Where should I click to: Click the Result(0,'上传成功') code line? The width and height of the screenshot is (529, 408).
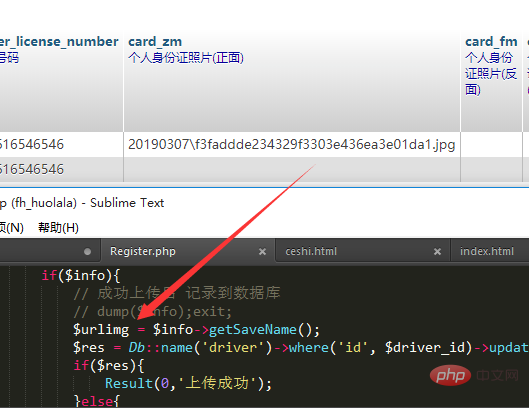point(188,383)
